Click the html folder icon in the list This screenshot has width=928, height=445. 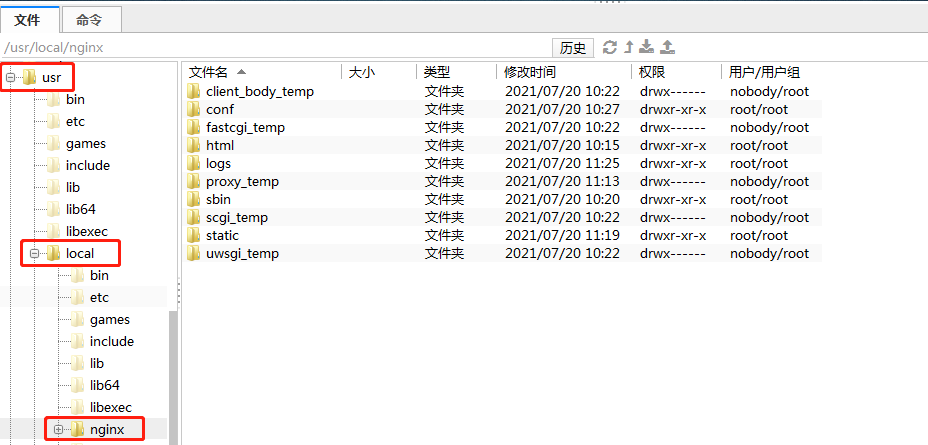click(194, 145)
